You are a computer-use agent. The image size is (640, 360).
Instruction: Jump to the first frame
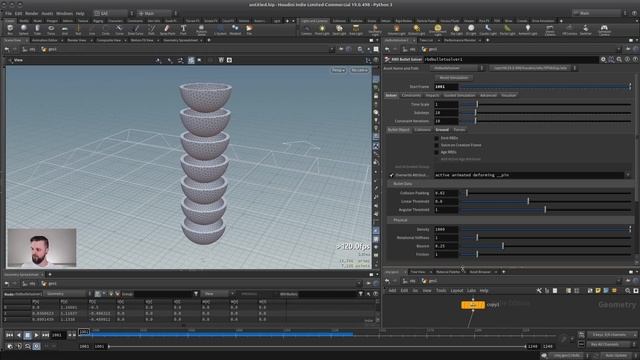coord(9,335)
